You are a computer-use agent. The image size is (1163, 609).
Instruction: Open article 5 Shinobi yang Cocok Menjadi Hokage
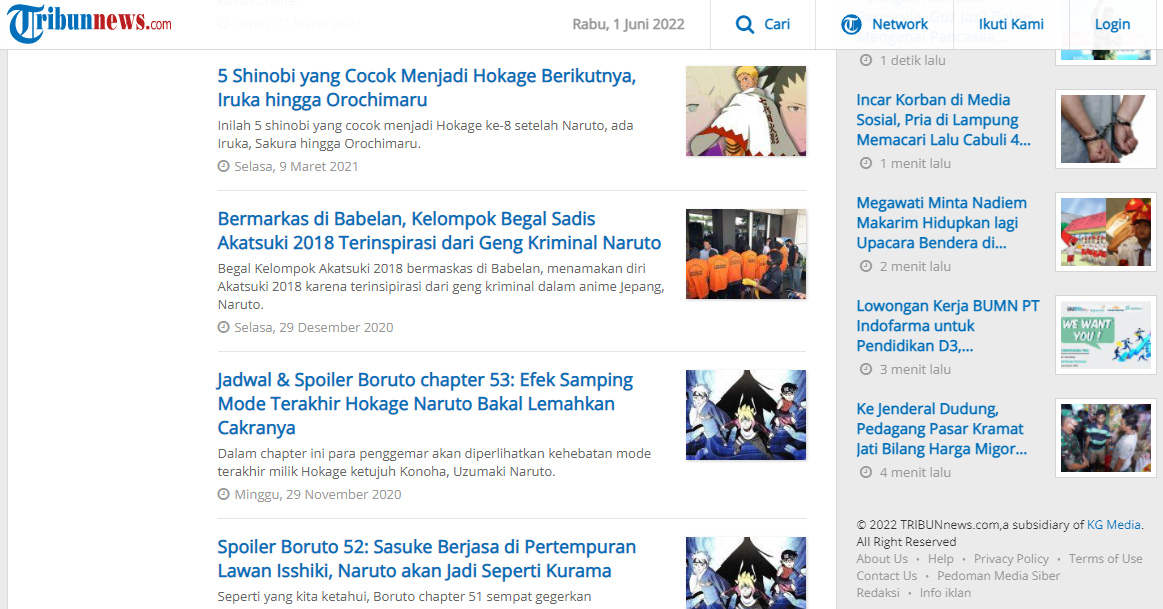426,88
